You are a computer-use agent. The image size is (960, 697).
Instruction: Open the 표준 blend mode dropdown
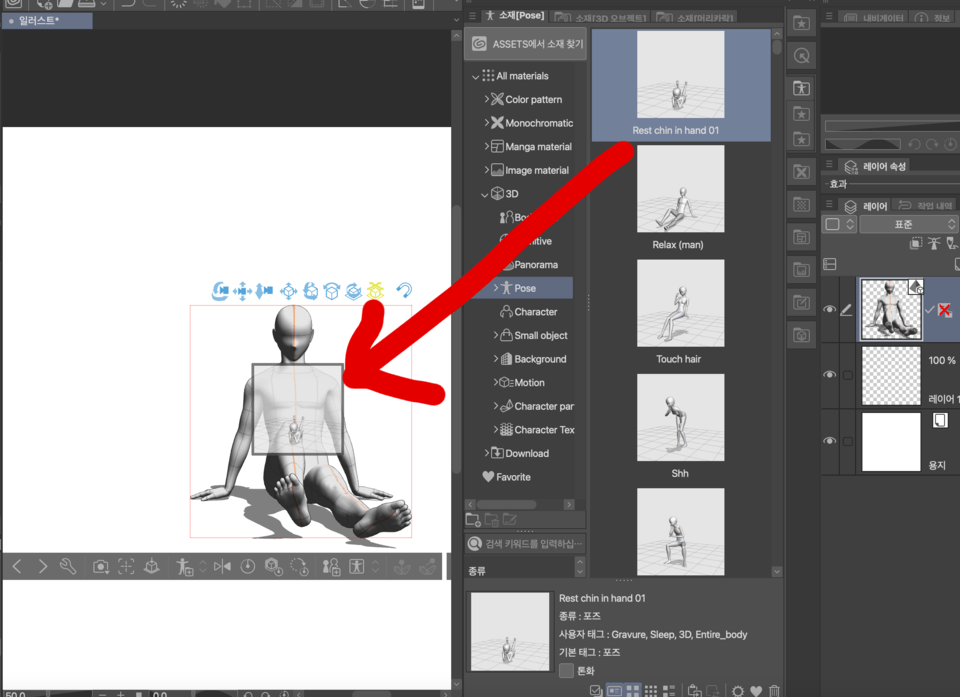(x=908, y=224)
